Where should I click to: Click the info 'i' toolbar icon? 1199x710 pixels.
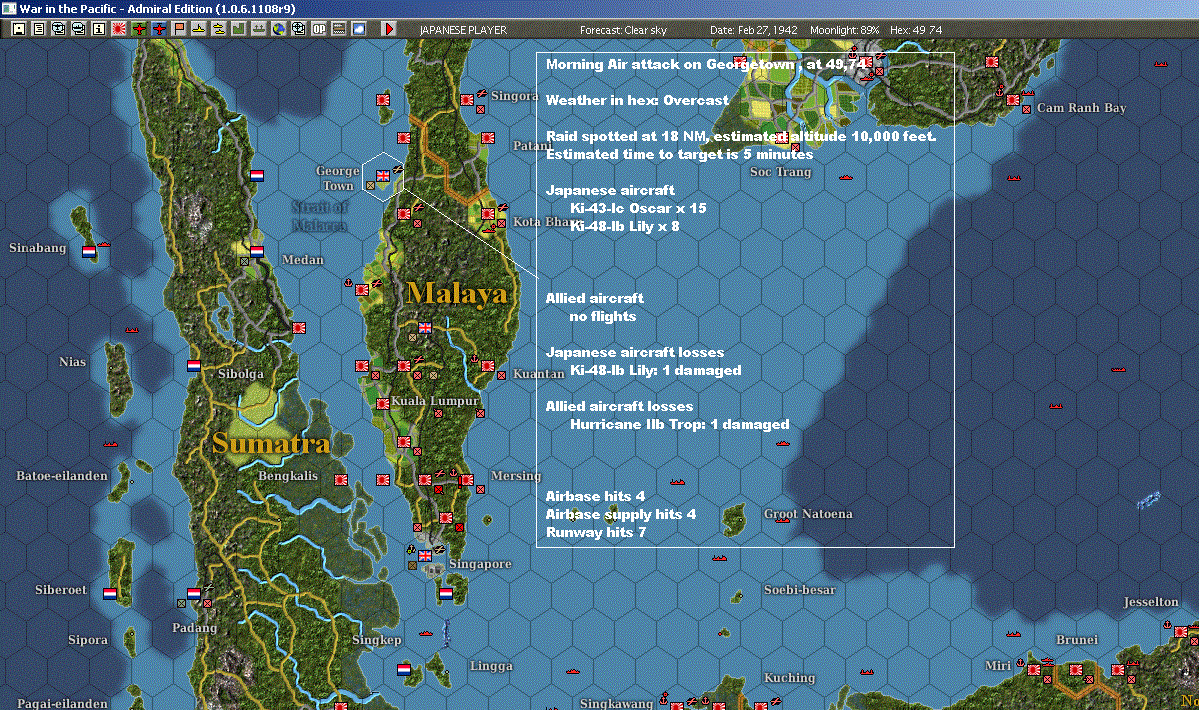(x=99, y=29)
